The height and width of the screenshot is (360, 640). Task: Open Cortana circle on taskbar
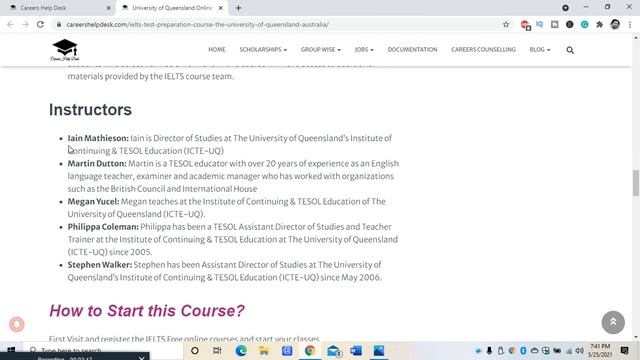(195, 351)
